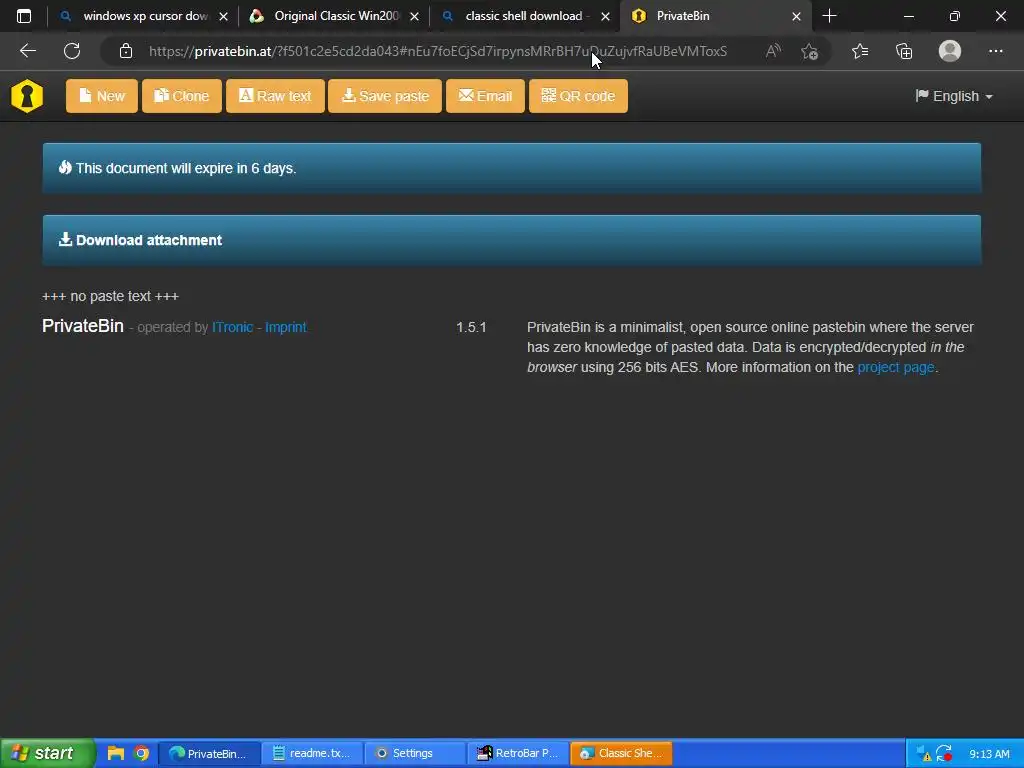Select PrivateBin taskbar button
The width and height of the screenshot is (1024, 768).
pyautogui.click(x=209, y=753)
